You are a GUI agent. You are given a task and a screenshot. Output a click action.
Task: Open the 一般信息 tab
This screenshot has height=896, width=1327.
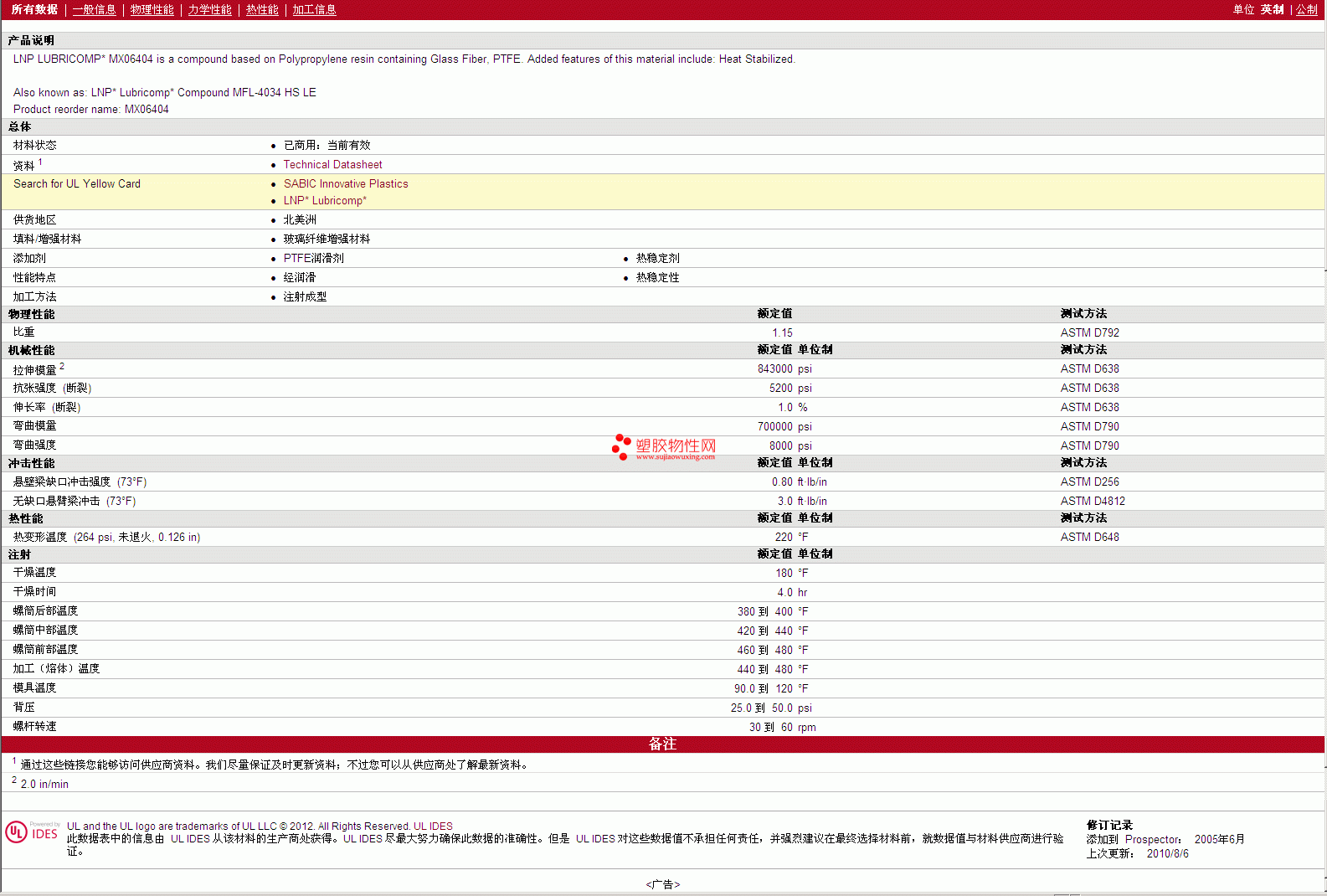point(95,9)
